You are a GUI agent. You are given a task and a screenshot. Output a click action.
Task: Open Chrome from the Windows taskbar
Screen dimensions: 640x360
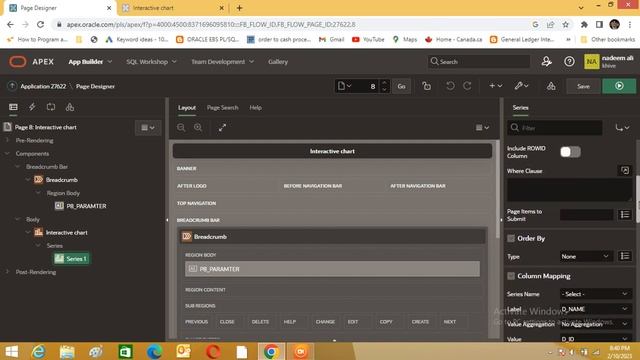[x=271, y=351]
